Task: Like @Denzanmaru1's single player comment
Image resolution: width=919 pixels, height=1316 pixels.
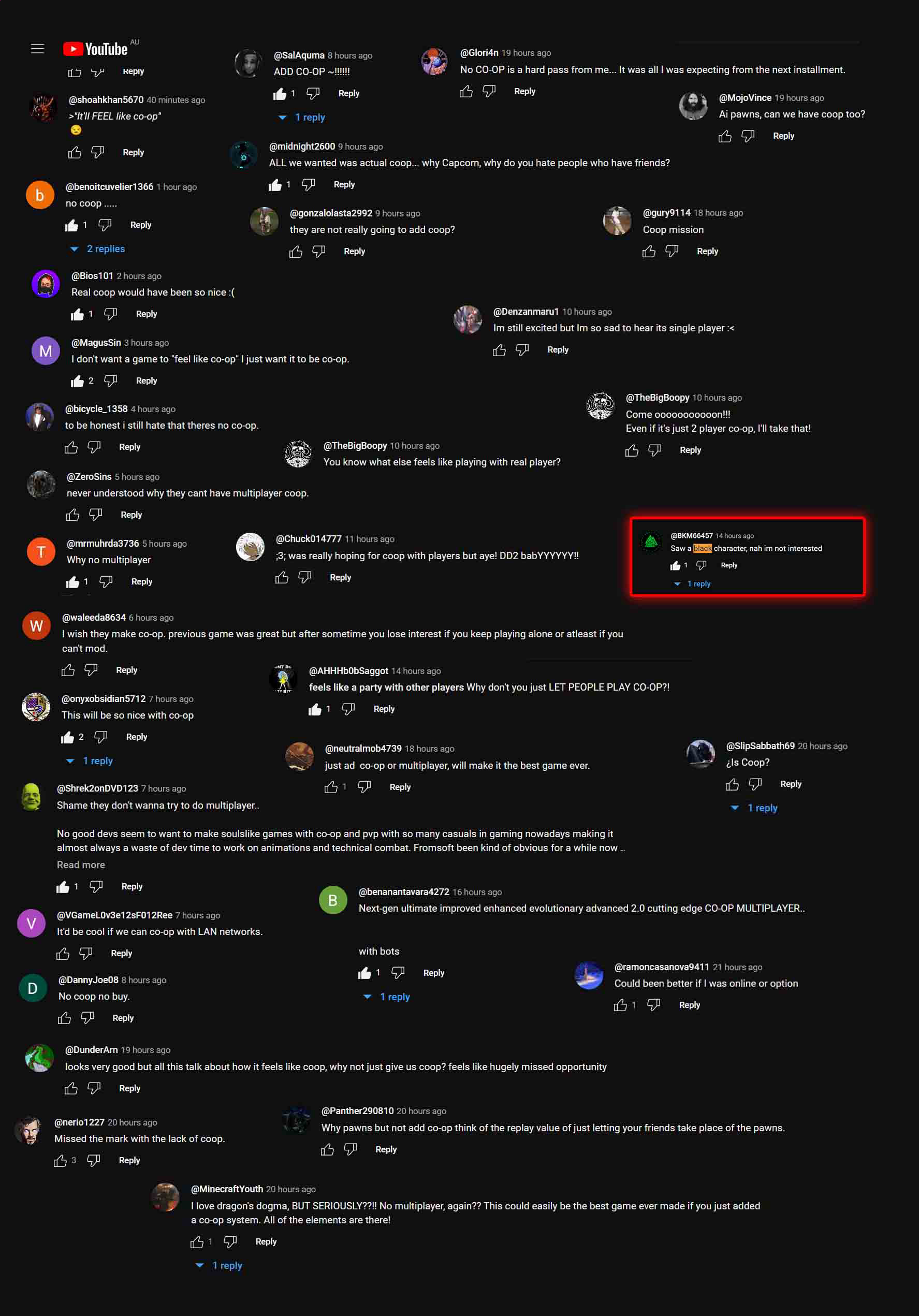Action: (x=499, y=349)
